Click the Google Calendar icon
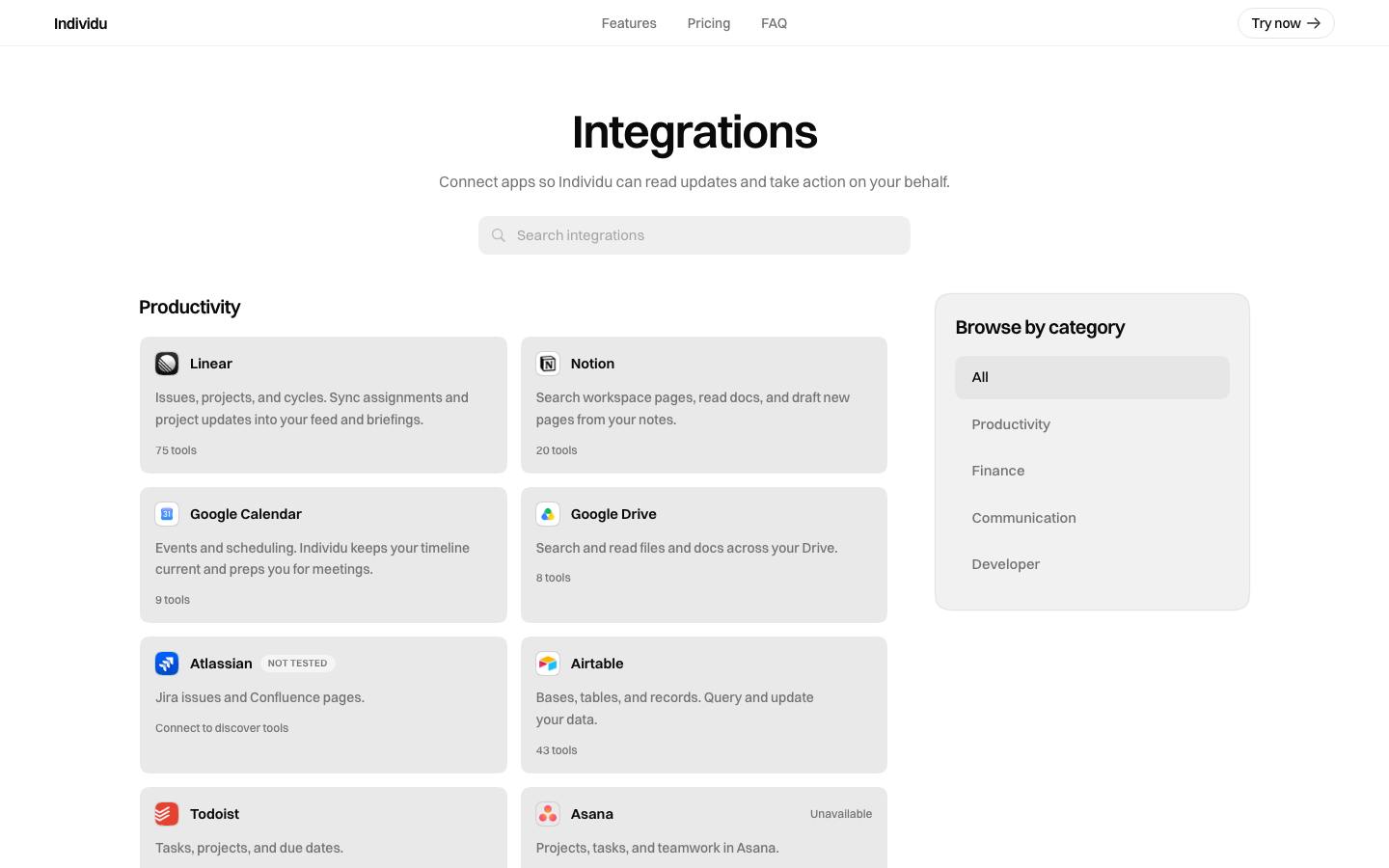 (x=167, y=514)
